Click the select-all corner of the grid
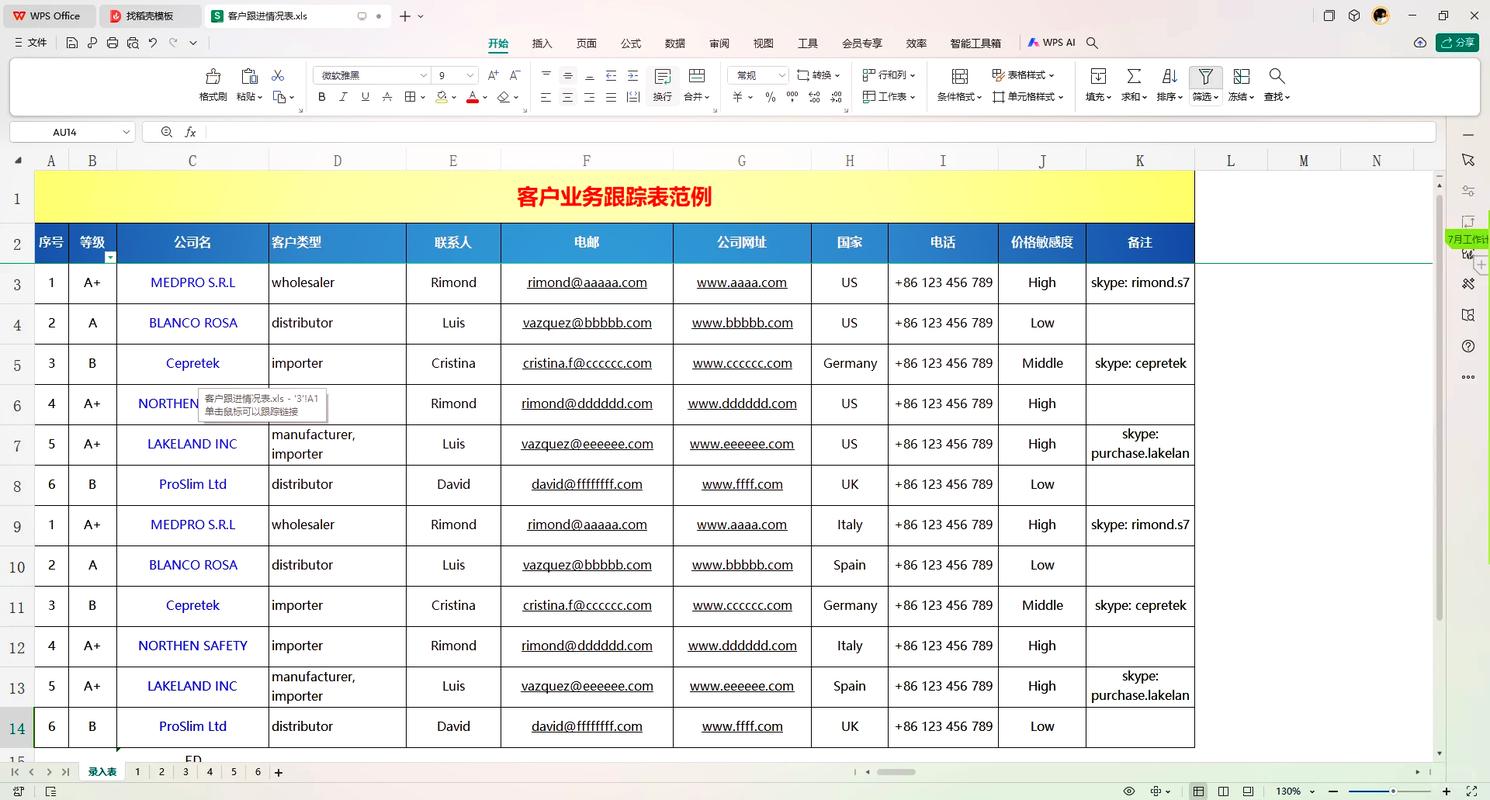Screen dimensions: 1490x800 point(17,160)
